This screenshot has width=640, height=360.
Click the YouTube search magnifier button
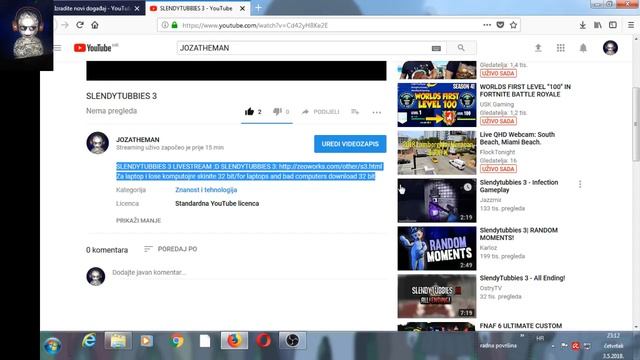[461, 48]
